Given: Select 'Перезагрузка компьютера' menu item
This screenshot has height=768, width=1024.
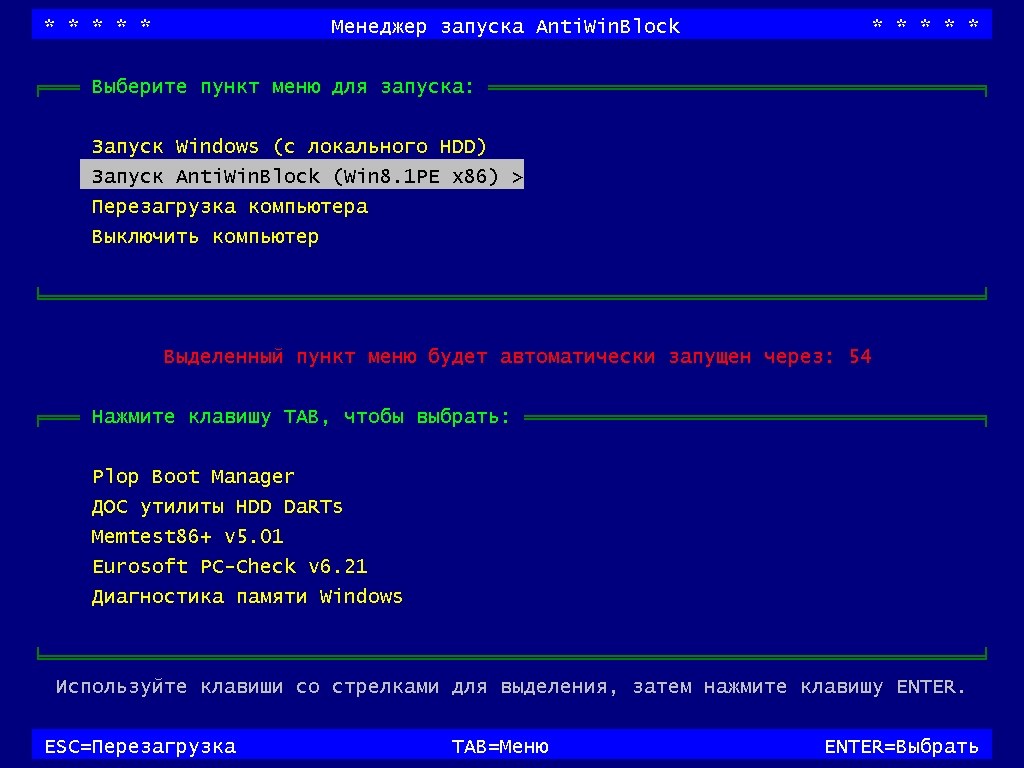Looking at the screenshot, I should click(229, 207).
